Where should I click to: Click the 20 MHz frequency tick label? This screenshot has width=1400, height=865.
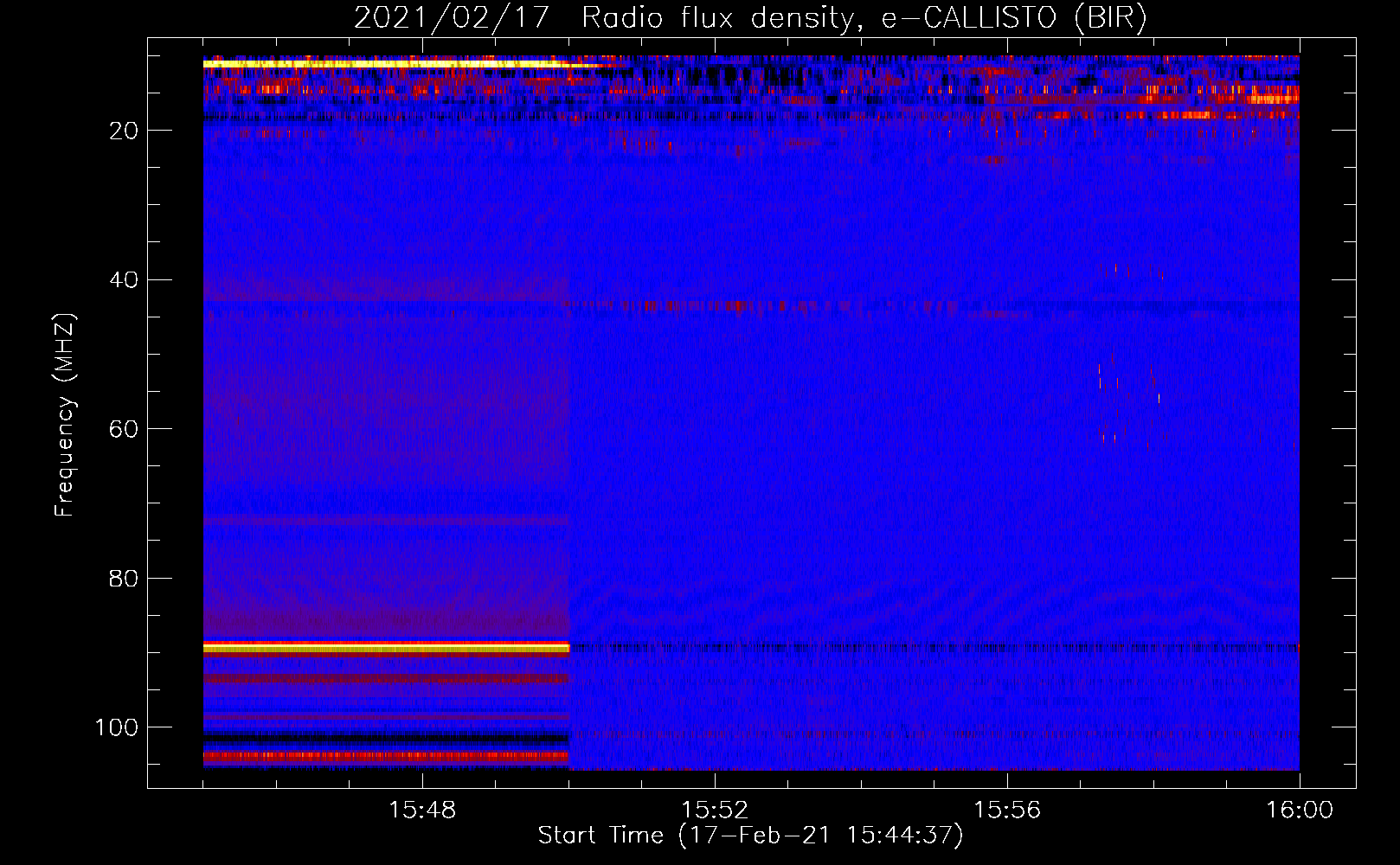point(125,131)
